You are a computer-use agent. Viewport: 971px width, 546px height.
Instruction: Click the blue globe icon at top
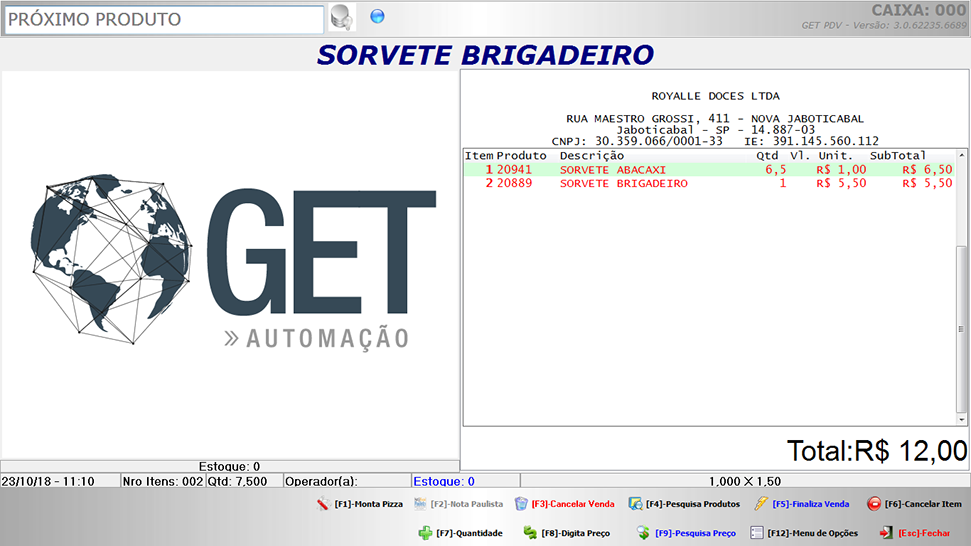[377, 16]
